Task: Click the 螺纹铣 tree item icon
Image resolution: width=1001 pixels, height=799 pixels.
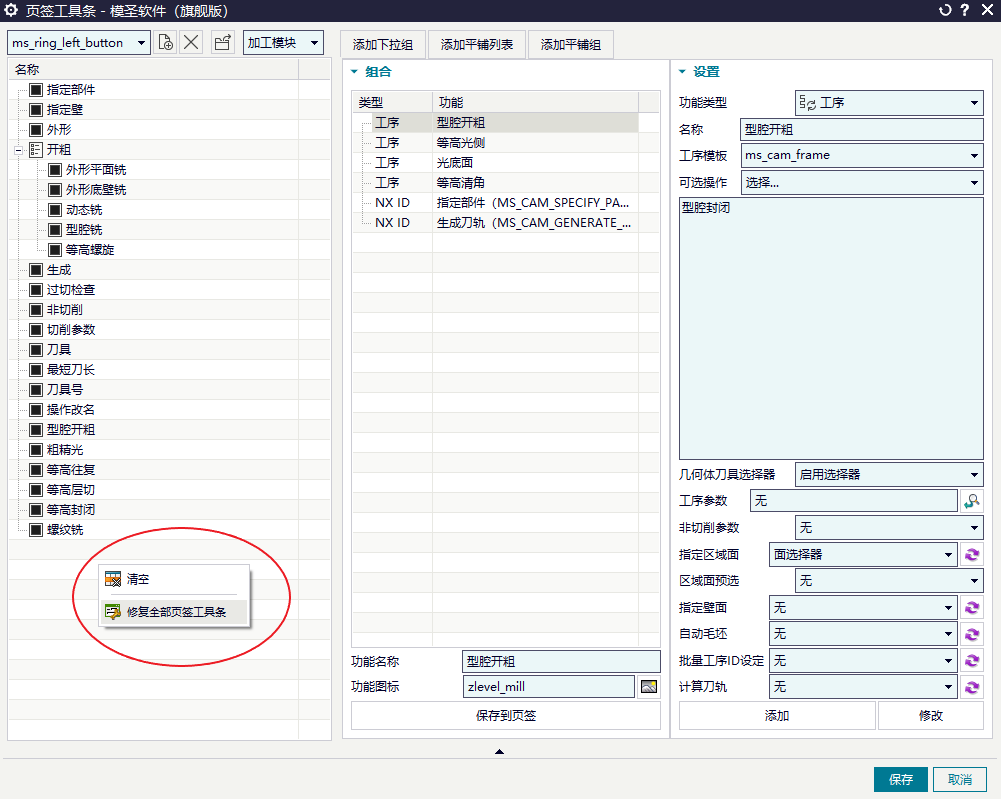Action: tap(36, 530)
